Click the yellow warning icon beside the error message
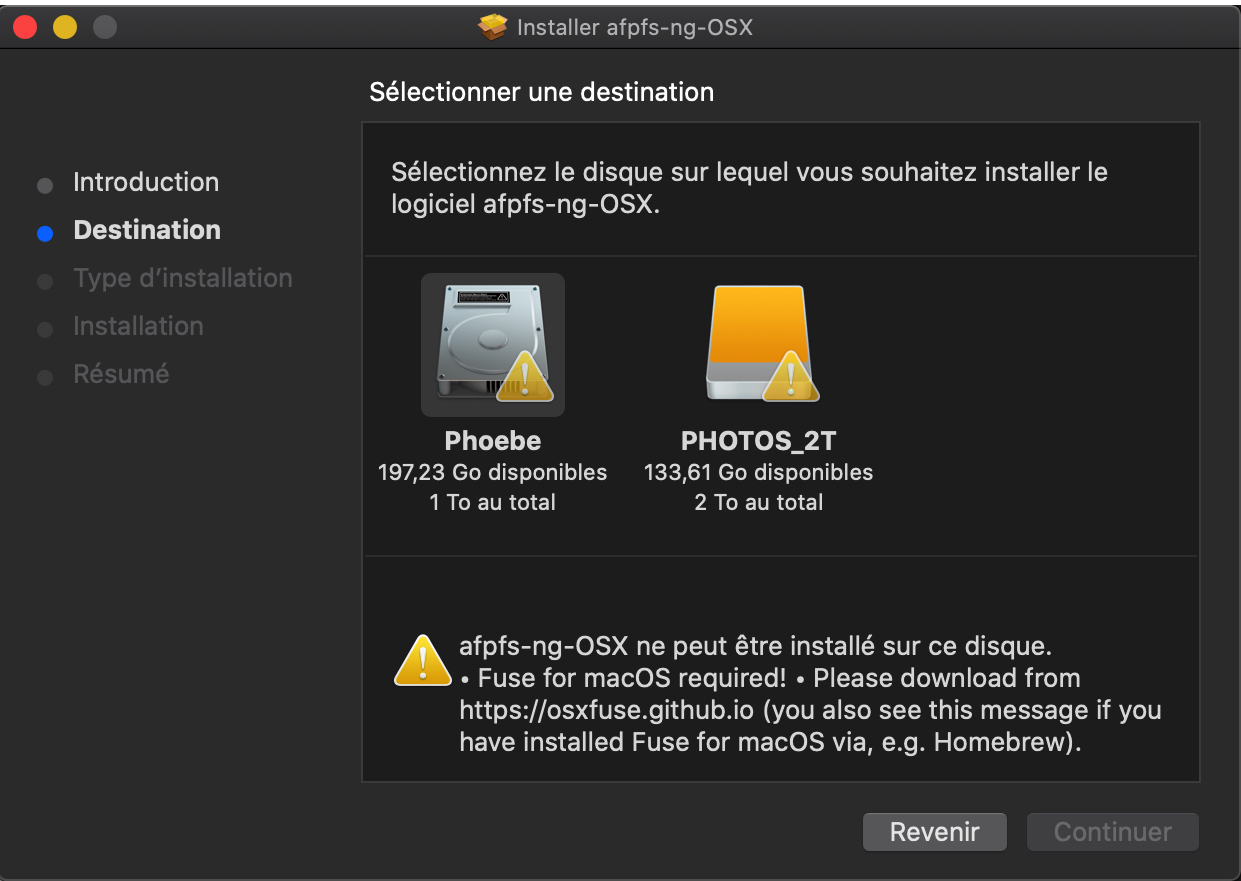 [423, 660]
